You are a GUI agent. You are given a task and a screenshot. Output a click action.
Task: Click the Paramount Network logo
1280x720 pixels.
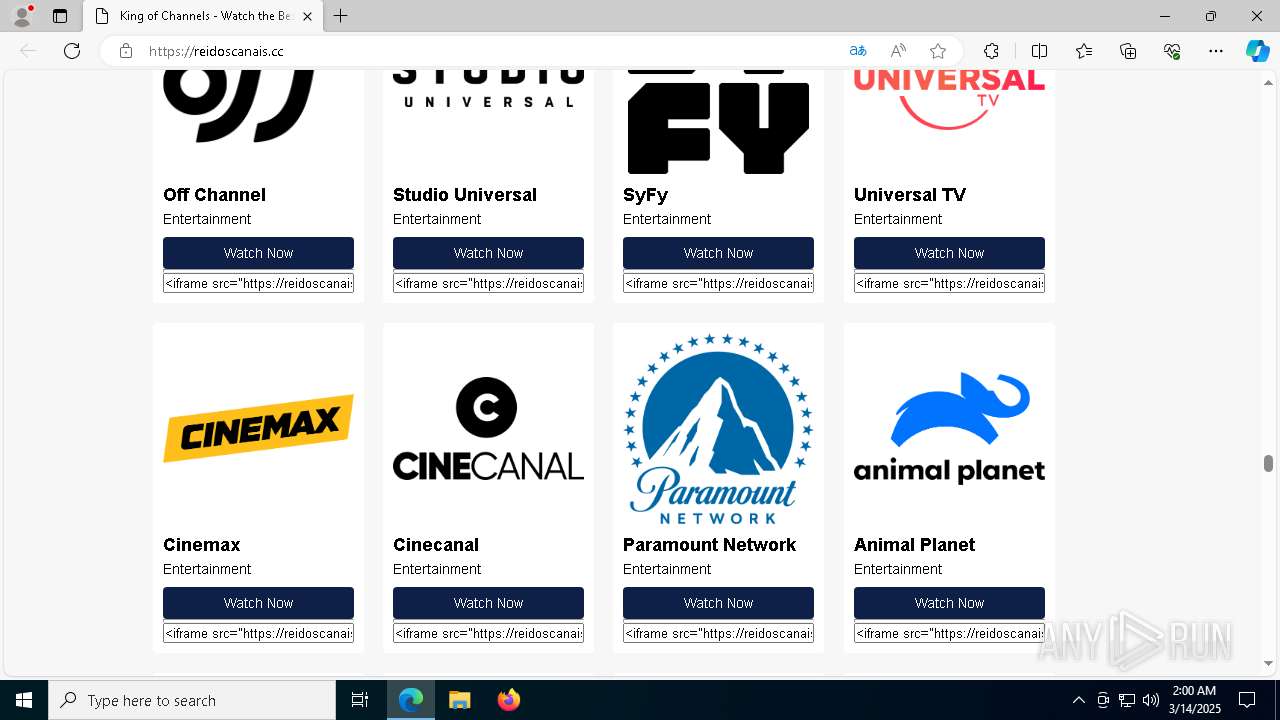point(718,428)
